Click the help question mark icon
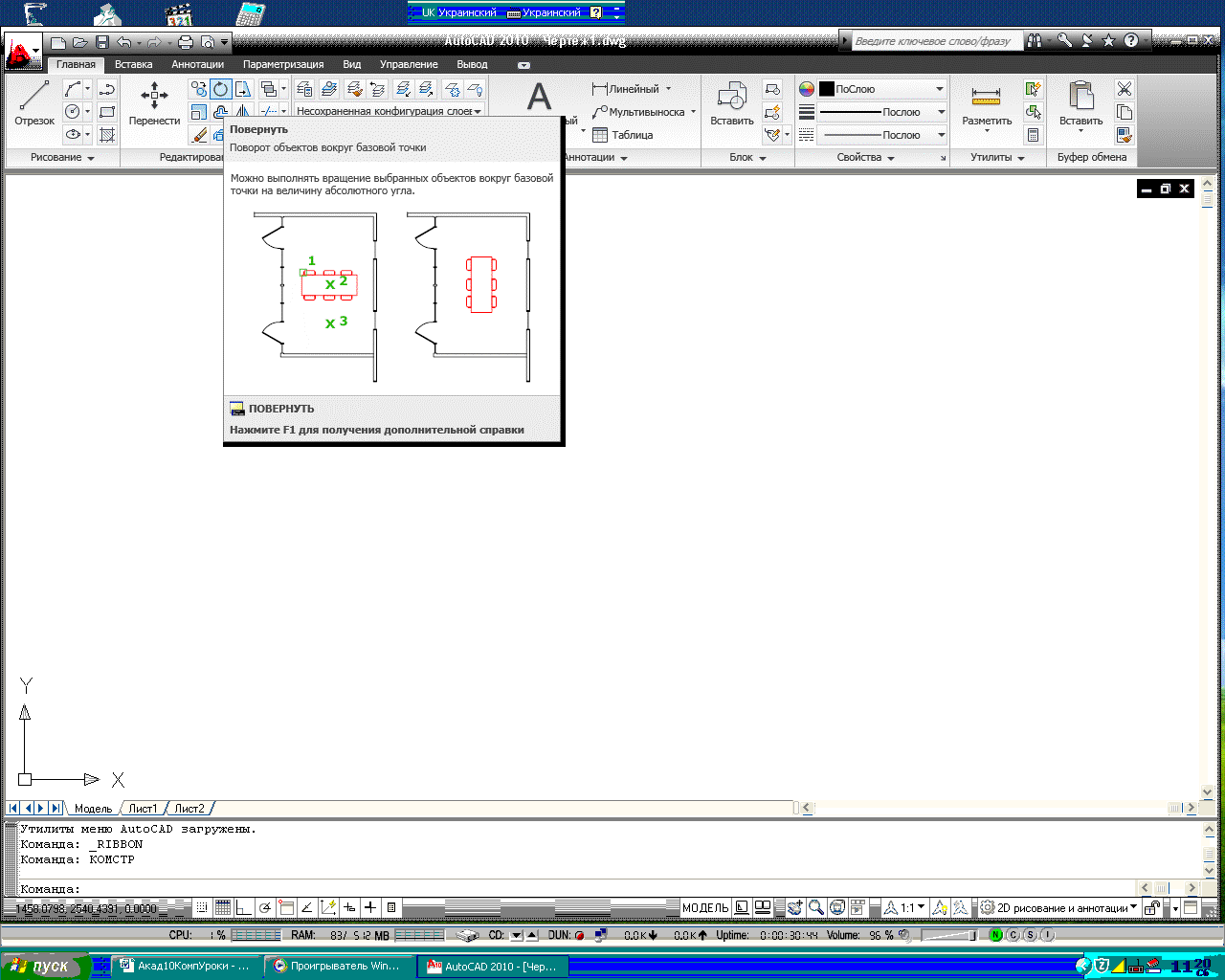 (x=1131, y=40)
